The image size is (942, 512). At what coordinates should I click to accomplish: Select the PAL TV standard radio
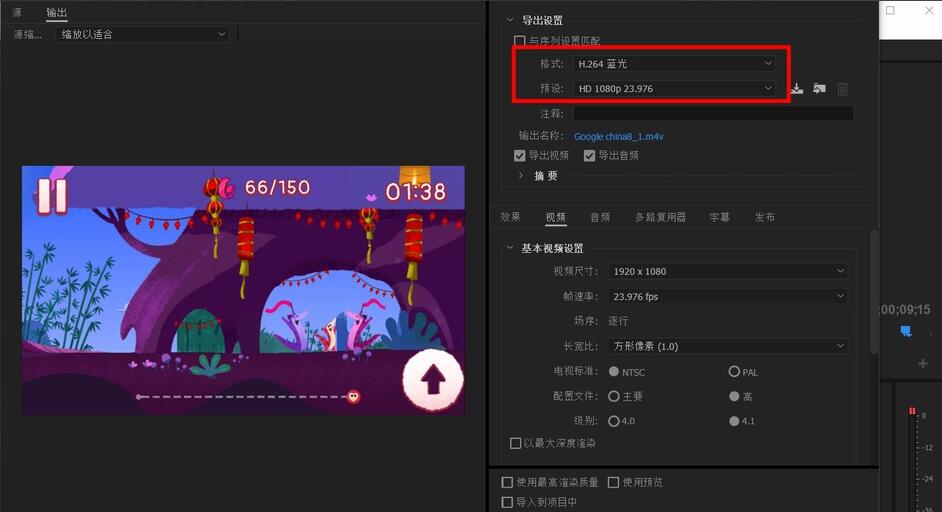click(x=734, y=371)
